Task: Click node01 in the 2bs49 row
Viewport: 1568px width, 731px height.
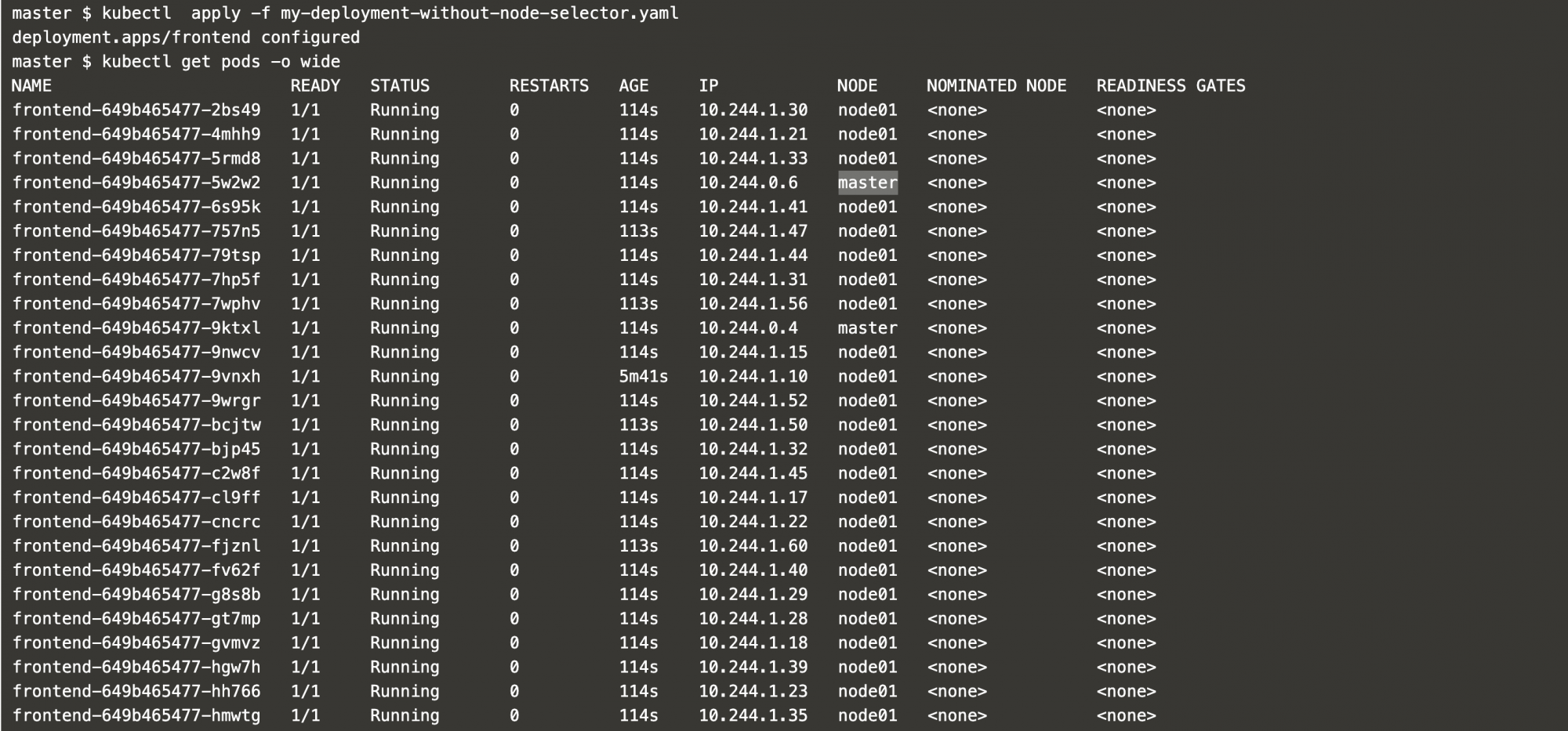Action: pyautogui.click(x=868, y=110)
